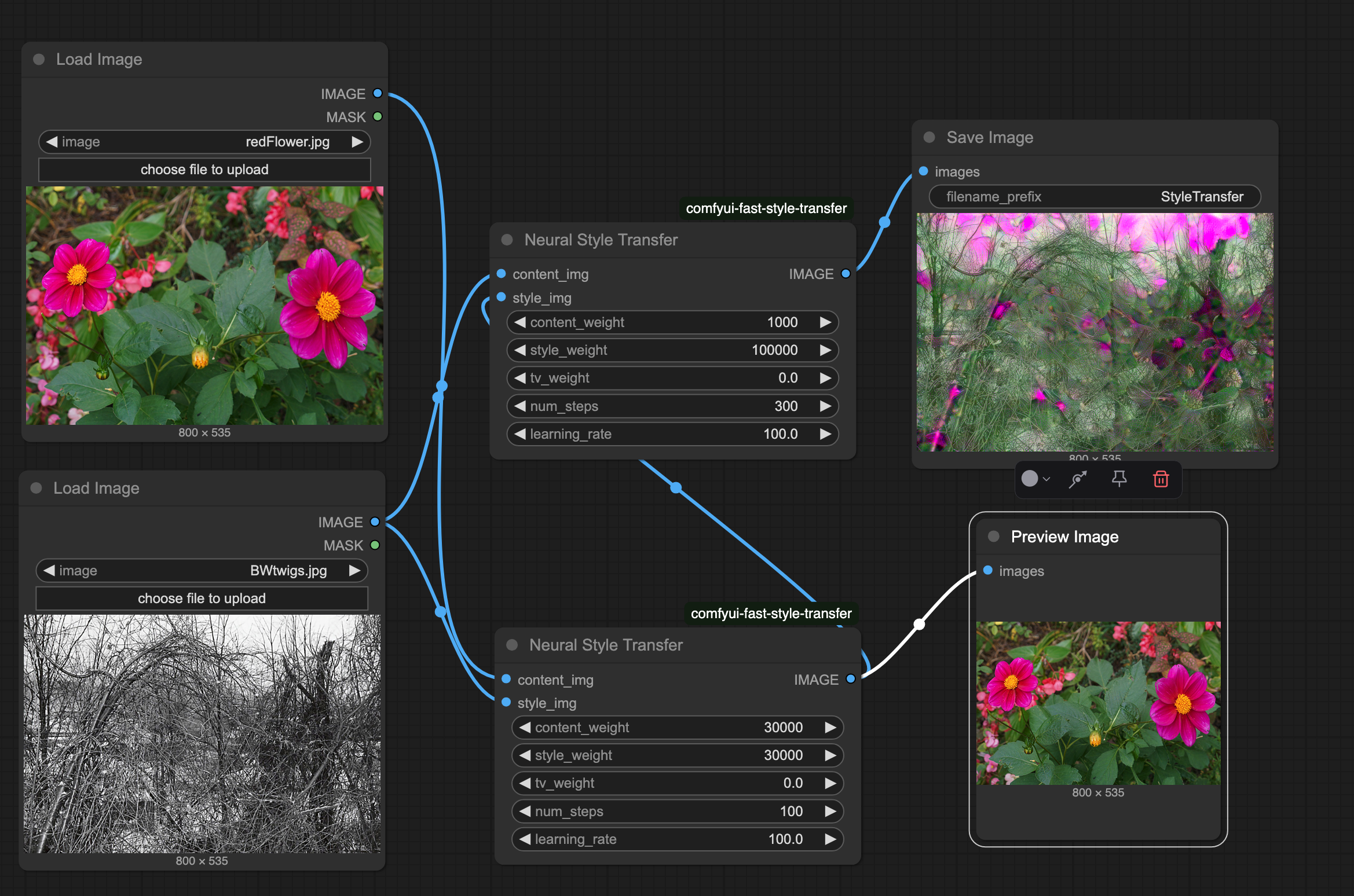The image size is (1354, 896).
Task: Open the node color picker circle
Action: tap(1030, 479)
